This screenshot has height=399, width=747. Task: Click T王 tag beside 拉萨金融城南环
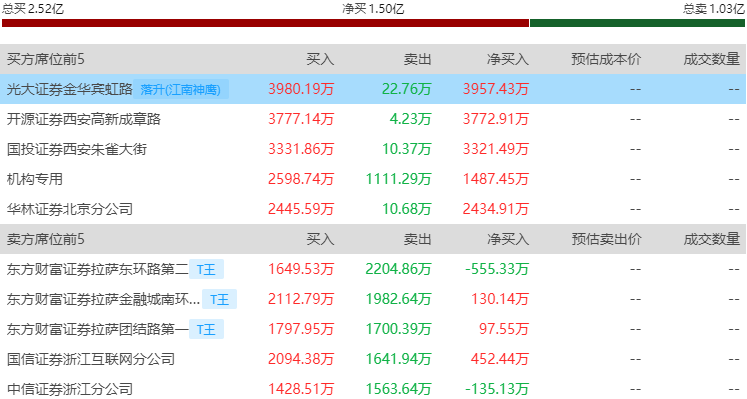[x=220, y=299]
